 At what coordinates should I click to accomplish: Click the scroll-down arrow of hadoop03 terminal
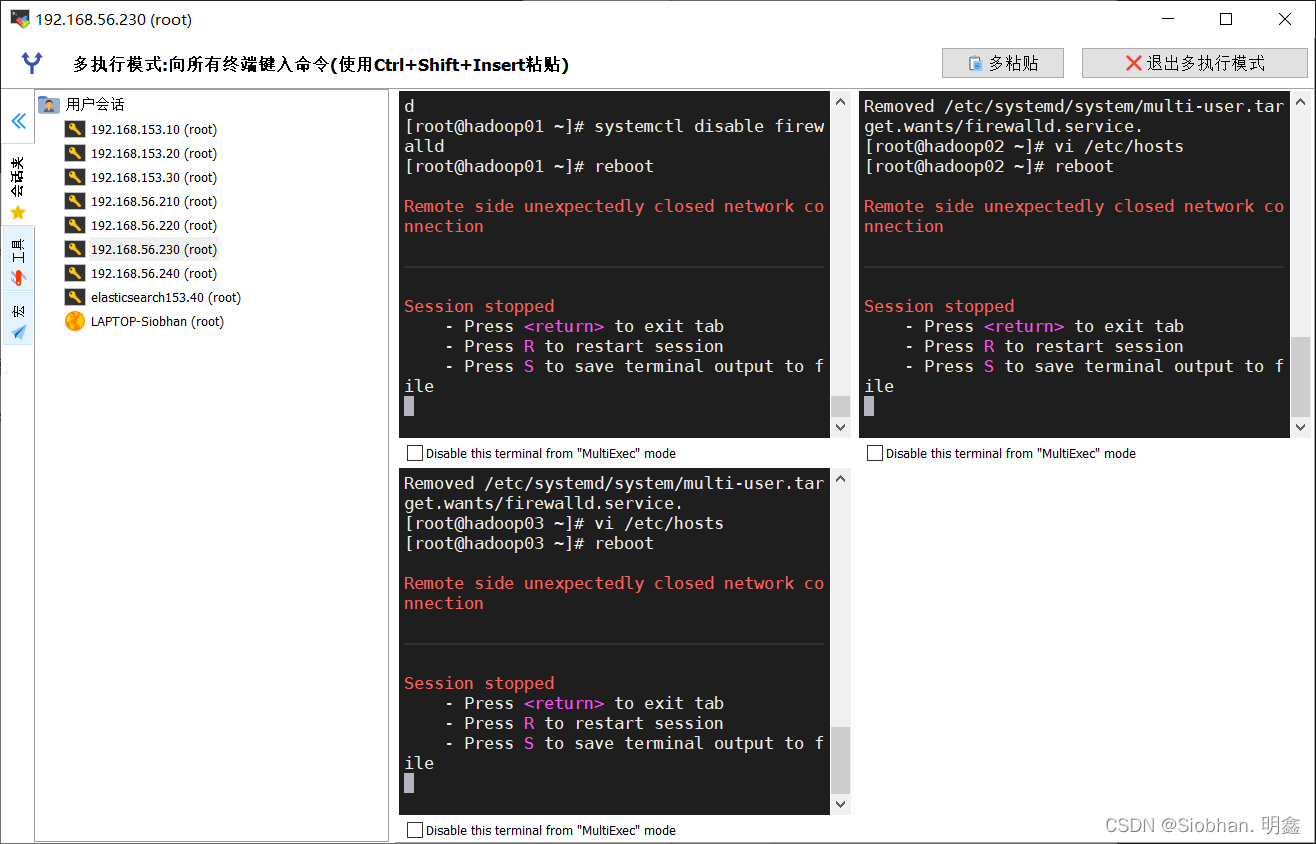840,804
